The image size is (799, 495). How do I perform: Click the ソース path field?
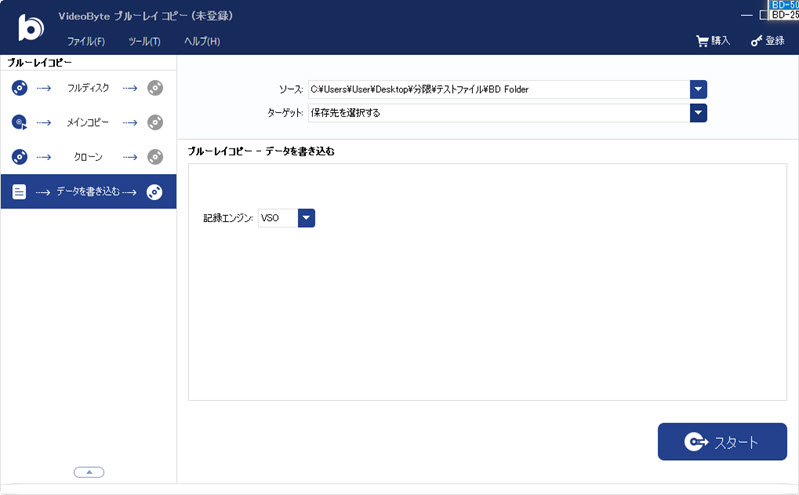[499, 89]
